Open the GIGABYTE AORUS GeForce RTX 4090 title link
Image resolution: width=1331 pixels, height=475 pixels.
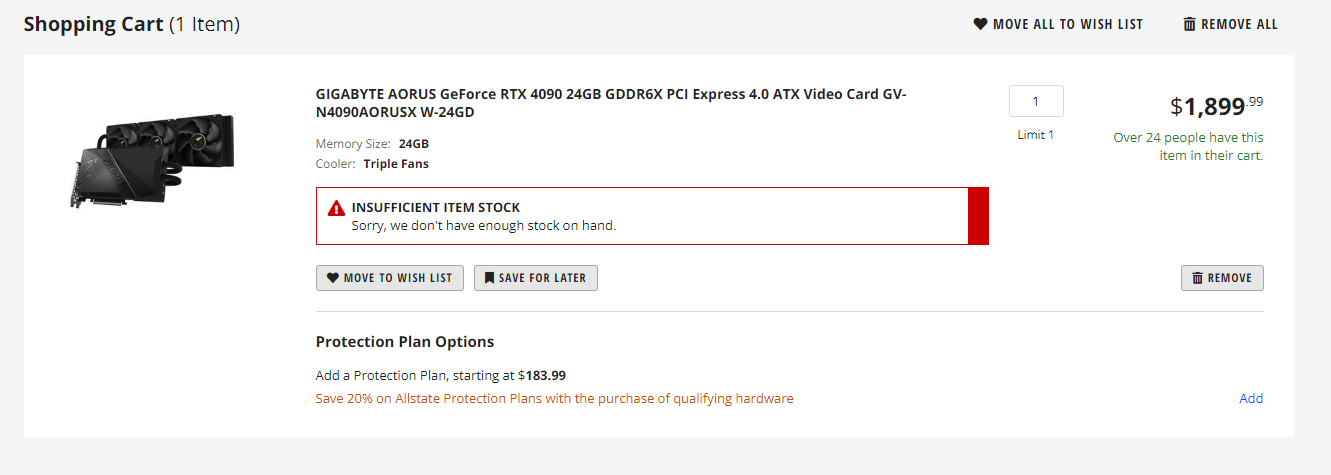(611, 103)
